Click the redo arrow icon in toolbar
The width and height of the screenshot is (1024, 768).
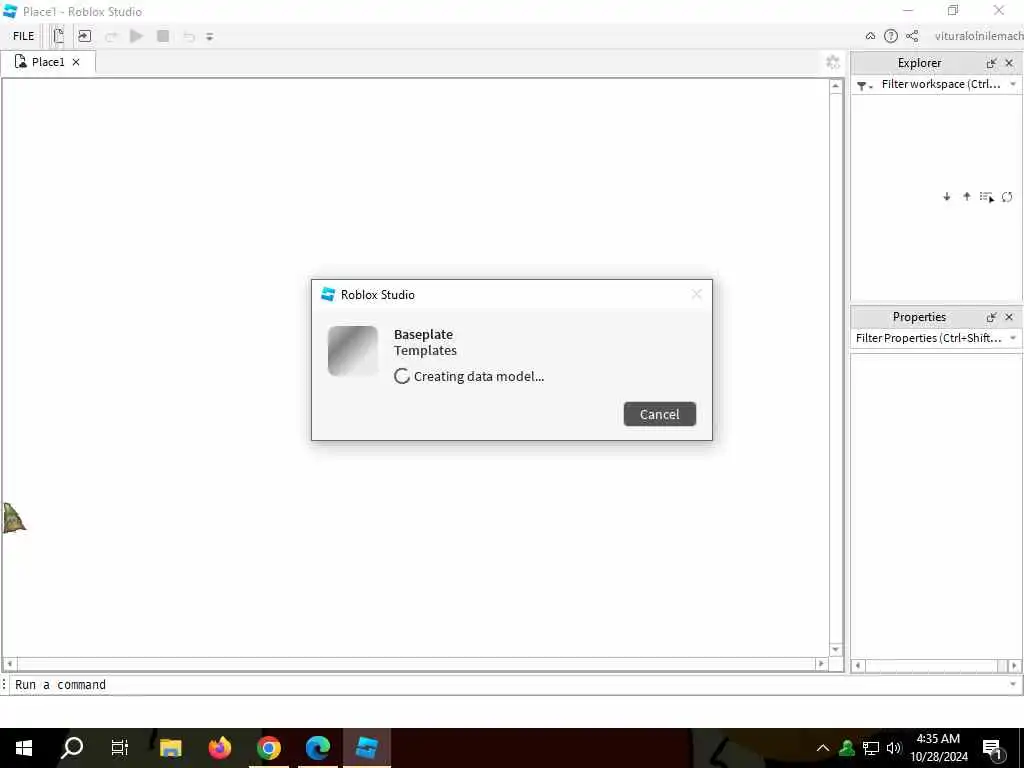tap(111, 37)
